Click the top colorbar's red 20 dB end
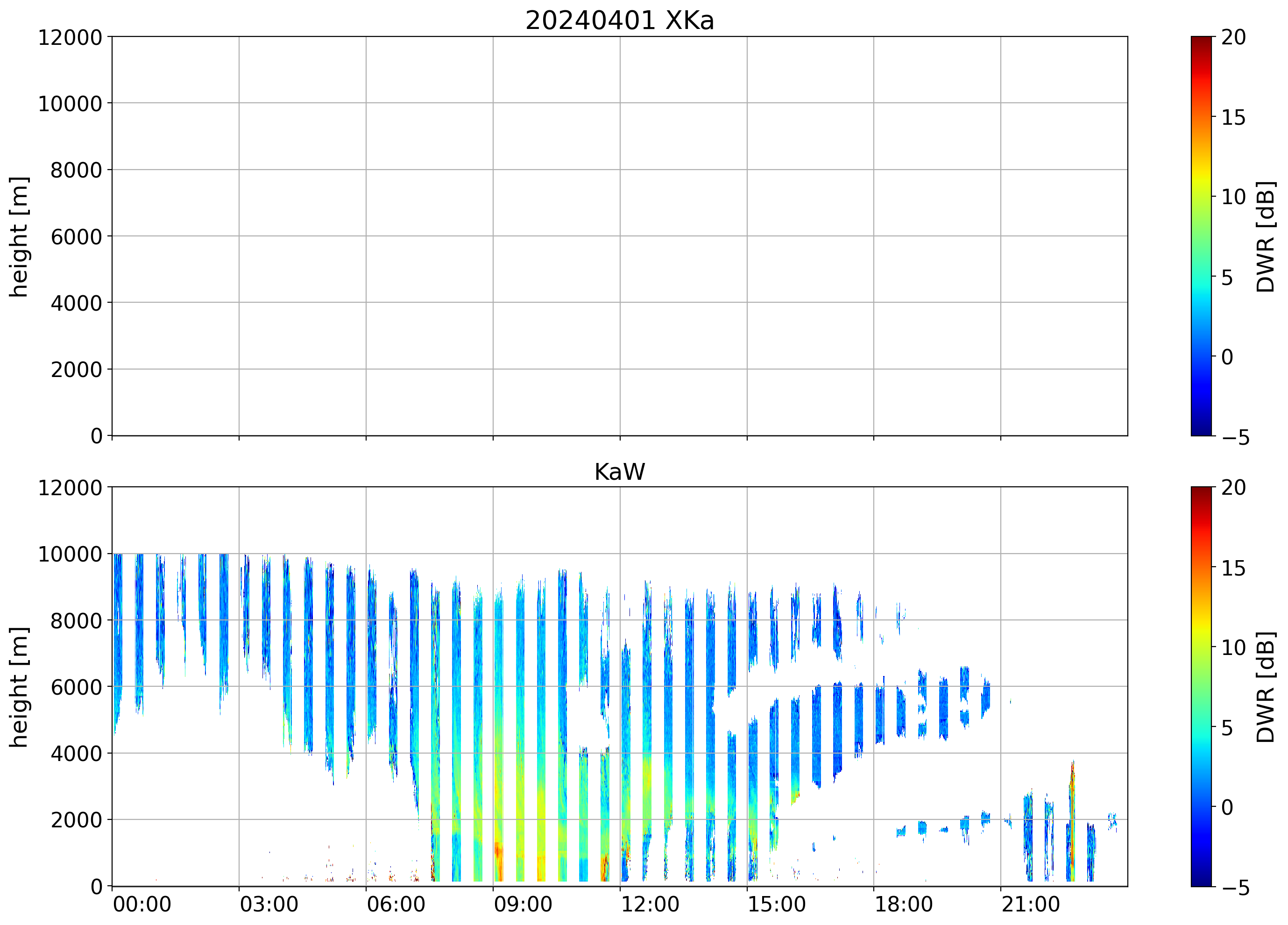Screen dimensions: 1288x925 point(1201,40)
